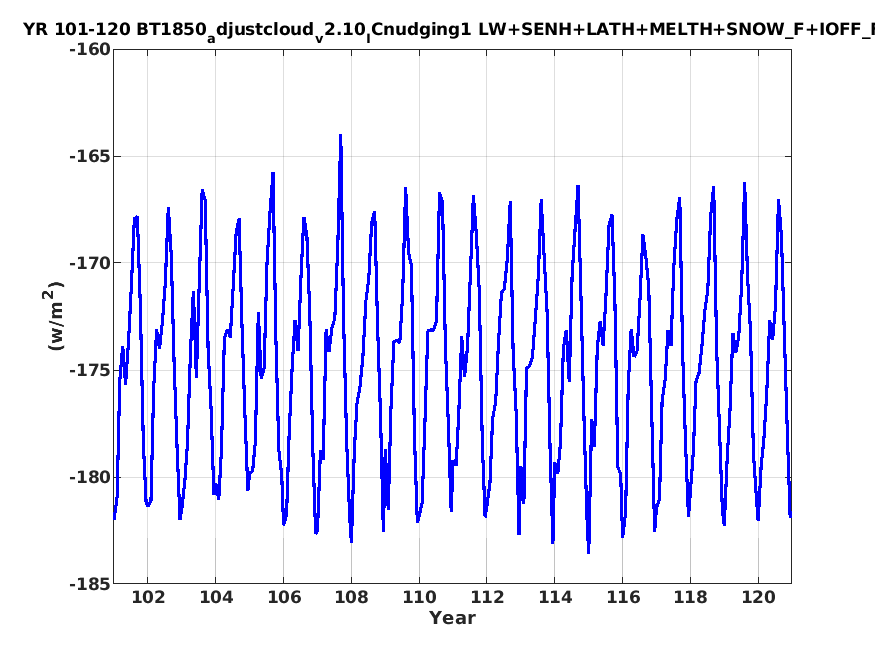Click the plot title text starting with YR 101-120

[449, 31]
